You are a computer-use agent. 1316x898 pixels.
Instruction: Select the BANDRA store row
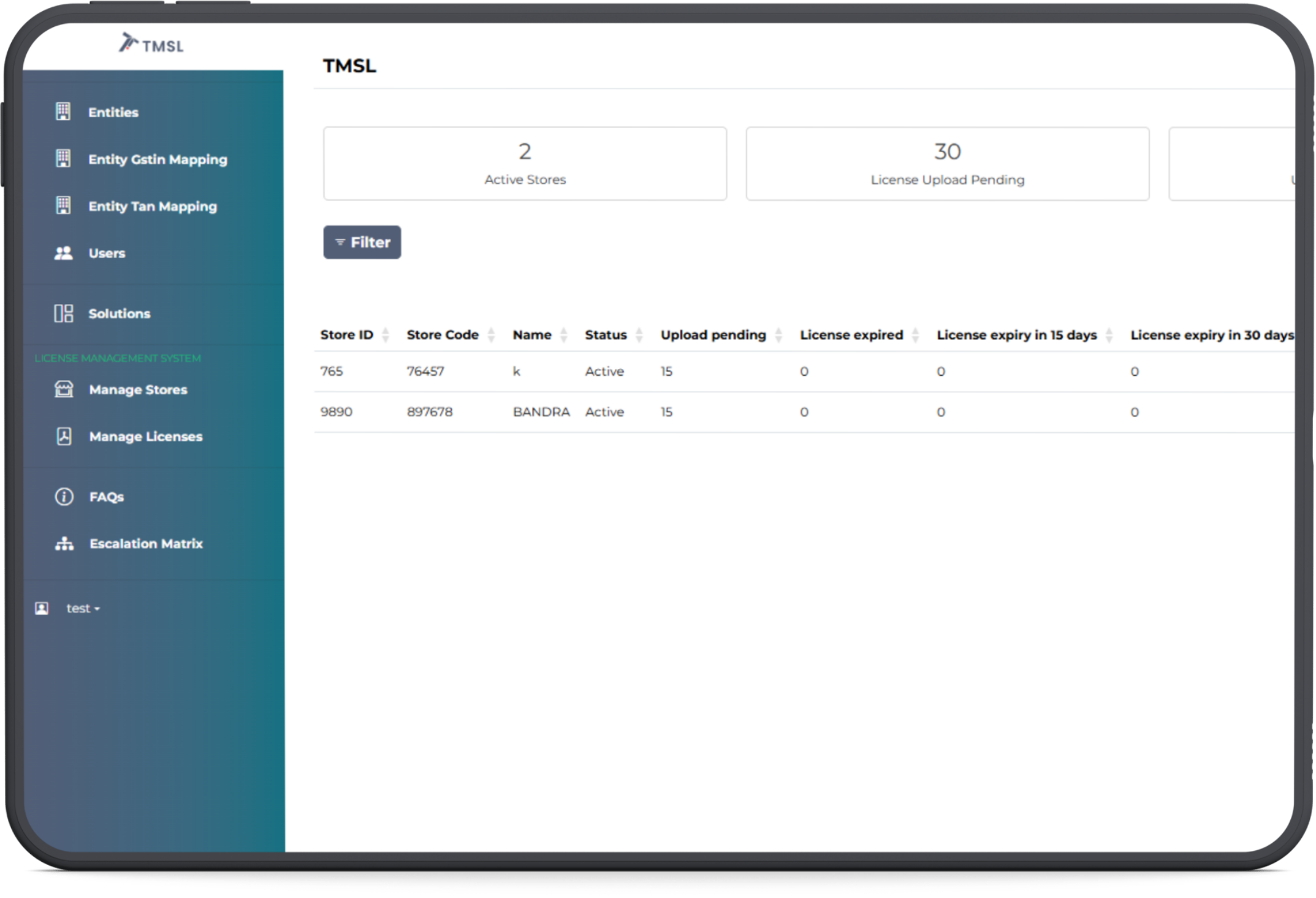click(541, 412)
